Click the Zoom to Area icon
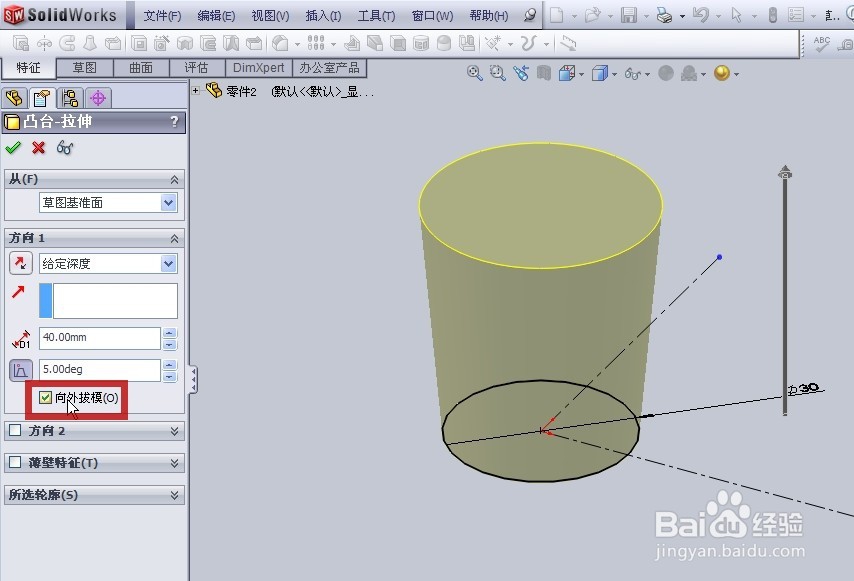The image size is (854, 581). click(x=497, y=73)
